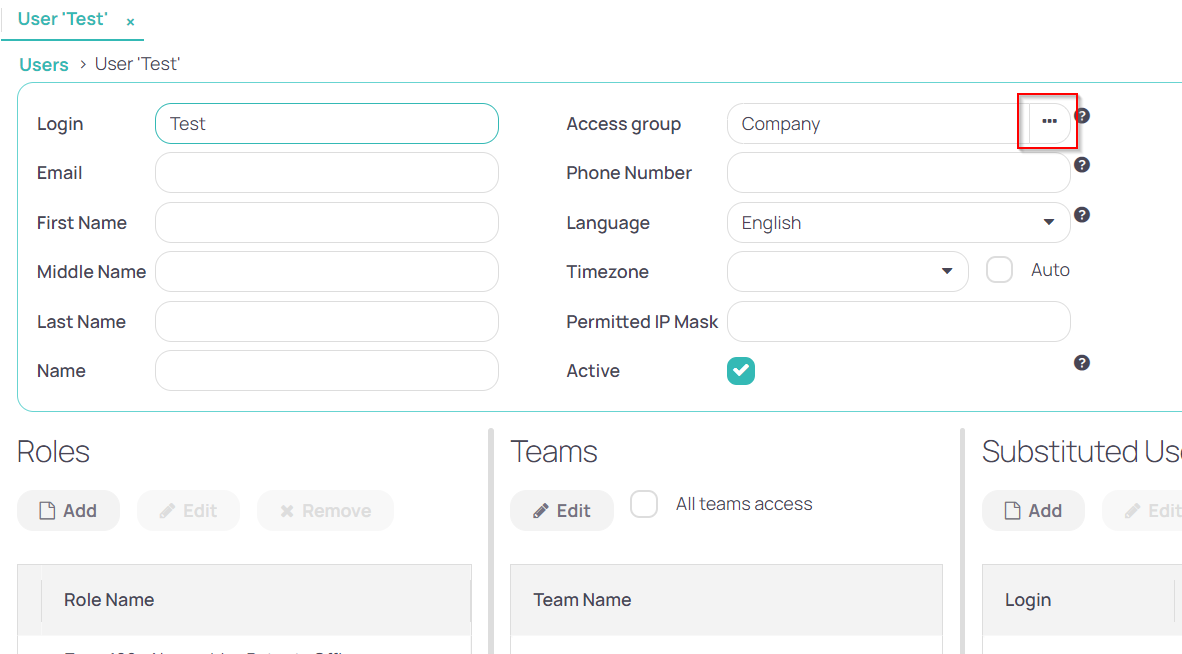The image size is (1182, 654).
Task: Focus the First Name field
Action: pyautogui.click(x=326, y=222)
